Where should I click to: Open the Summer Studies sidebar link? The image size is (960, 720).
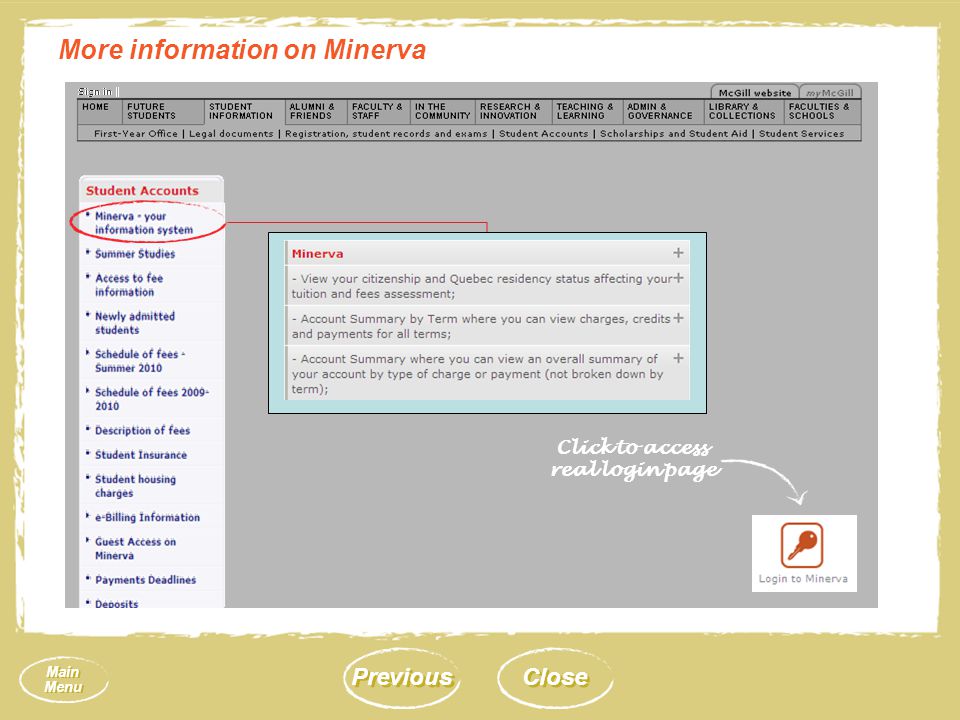tap(135, 253)
